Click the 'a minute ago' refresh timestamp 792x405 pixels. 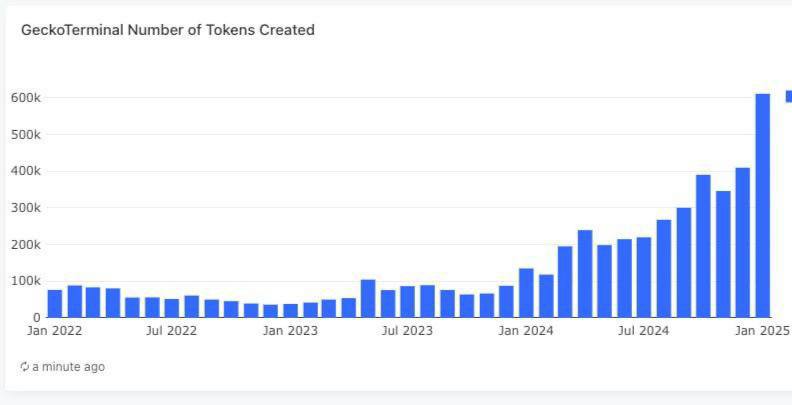pyautogui.click(x=68, y=367)
